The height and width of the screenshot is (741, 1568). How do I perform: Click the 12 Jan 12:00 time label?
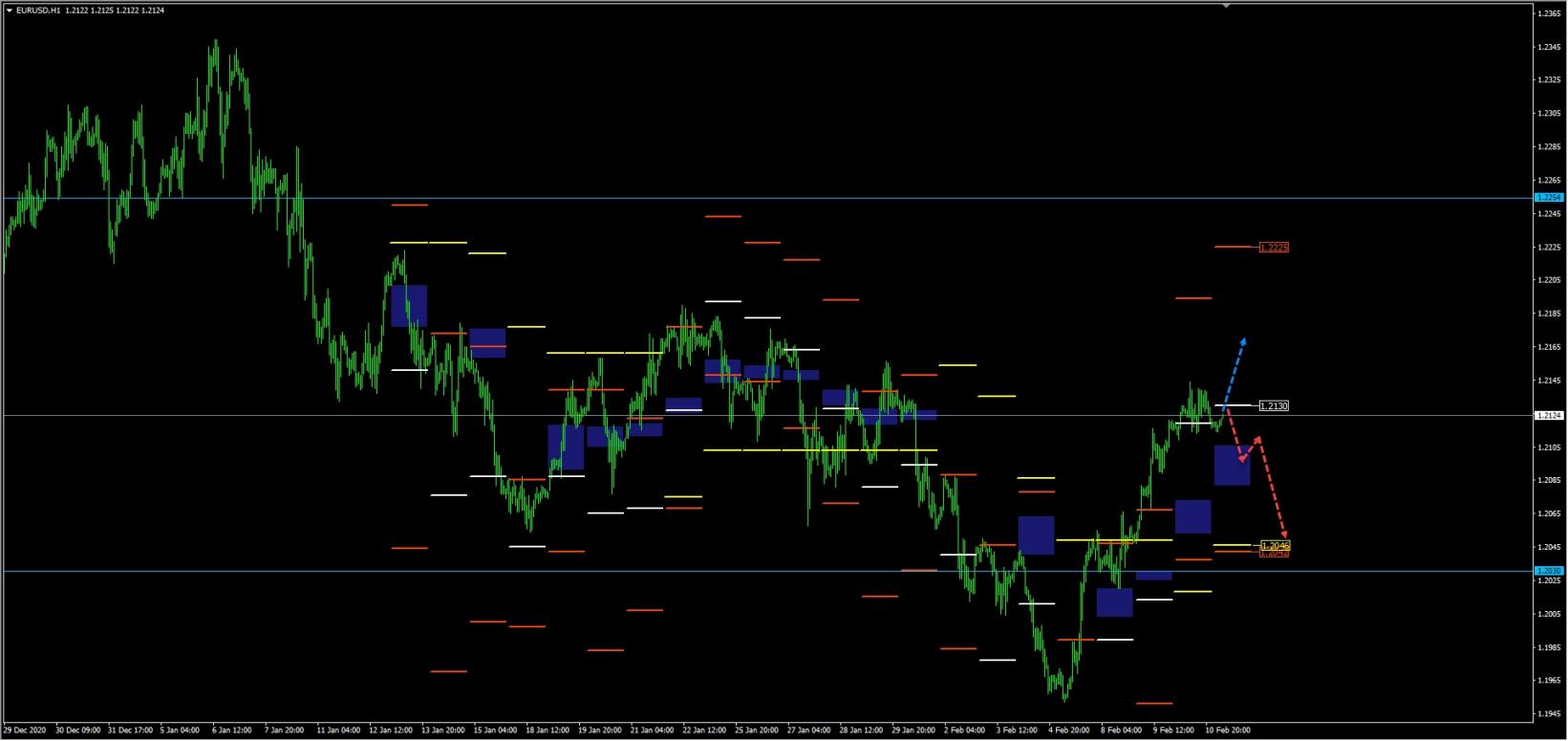tap(390, 730)
